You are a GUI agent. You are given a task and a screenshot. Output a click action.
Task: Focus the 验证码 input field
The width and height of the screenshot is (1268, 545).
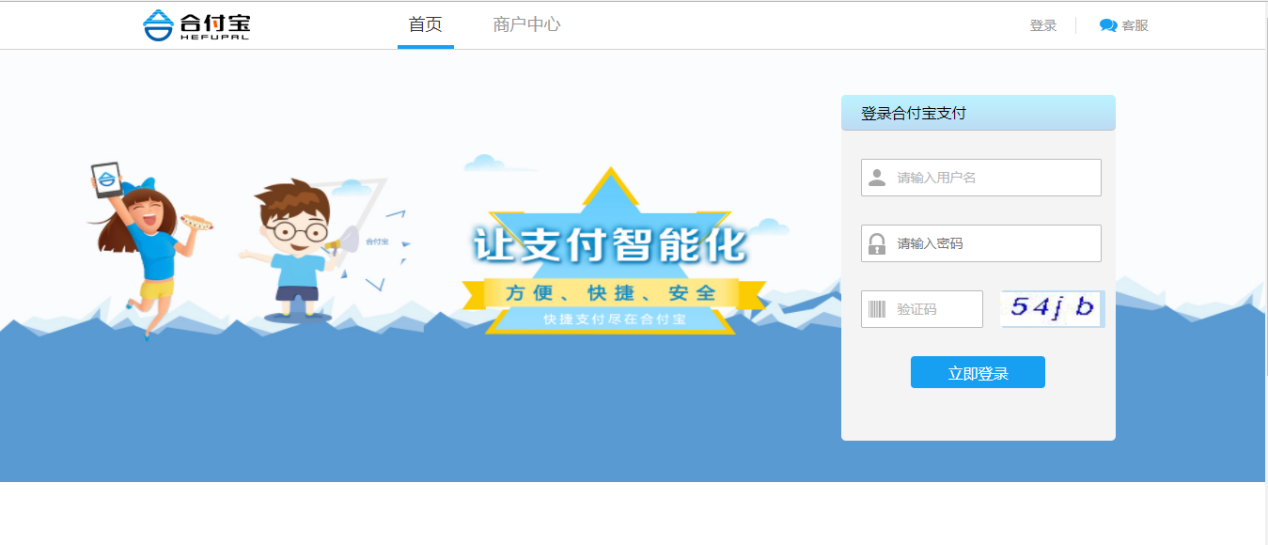tap(922, 309)
